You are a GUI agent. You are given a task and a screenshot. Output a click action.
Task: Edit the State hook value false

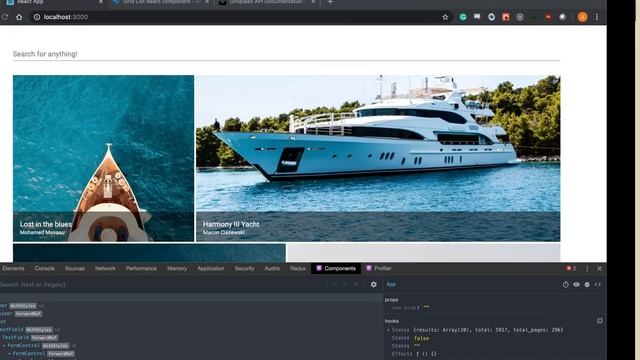[421, 338]
